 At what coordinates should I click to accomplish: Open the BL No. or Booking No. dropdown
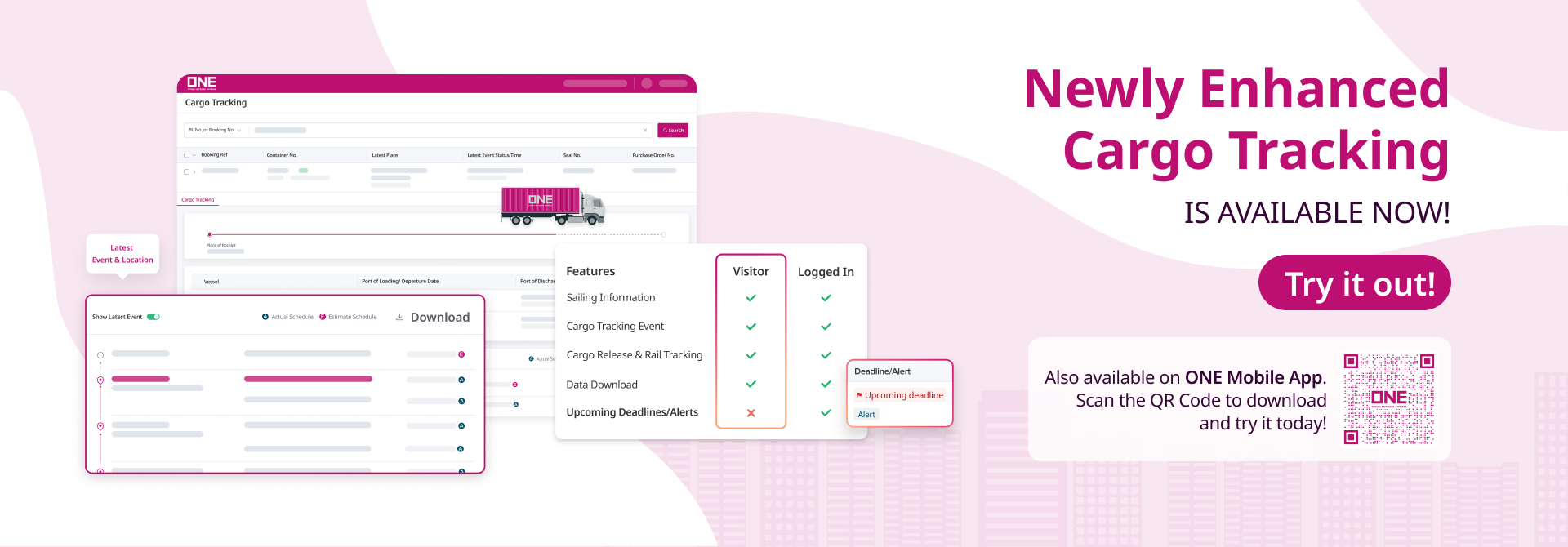coord(215,131)
